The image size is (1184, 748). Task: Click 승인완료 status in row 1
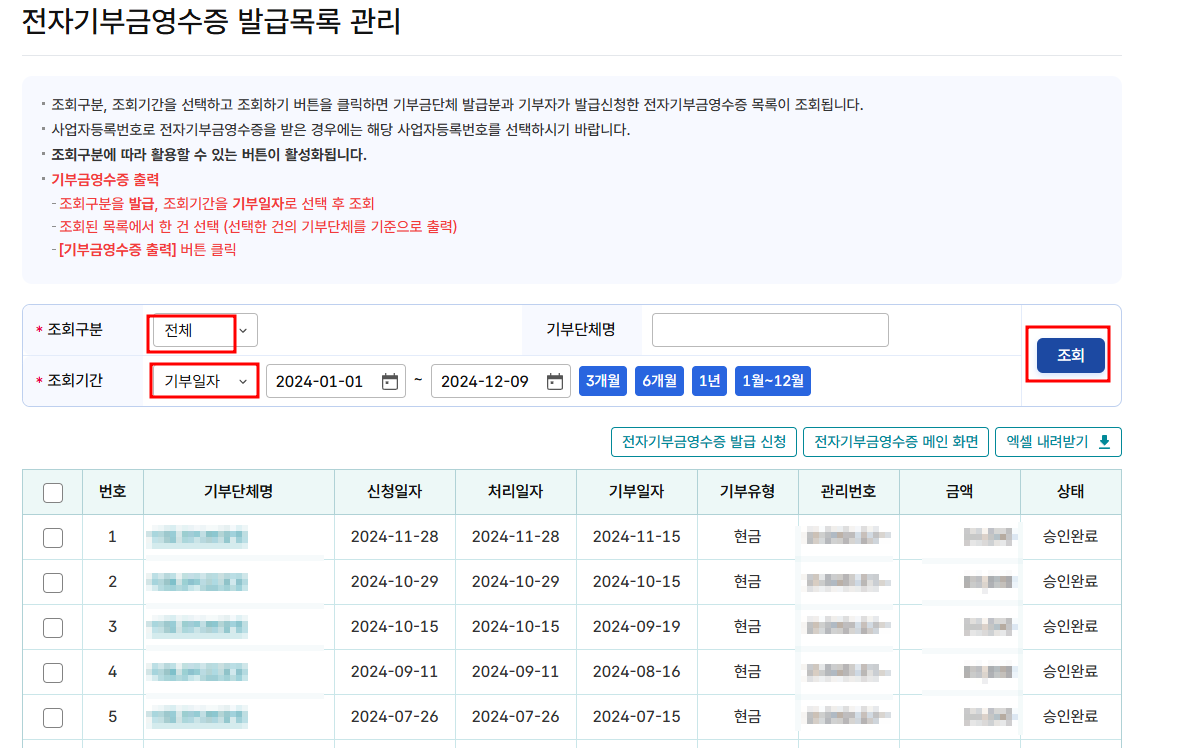1070,537
